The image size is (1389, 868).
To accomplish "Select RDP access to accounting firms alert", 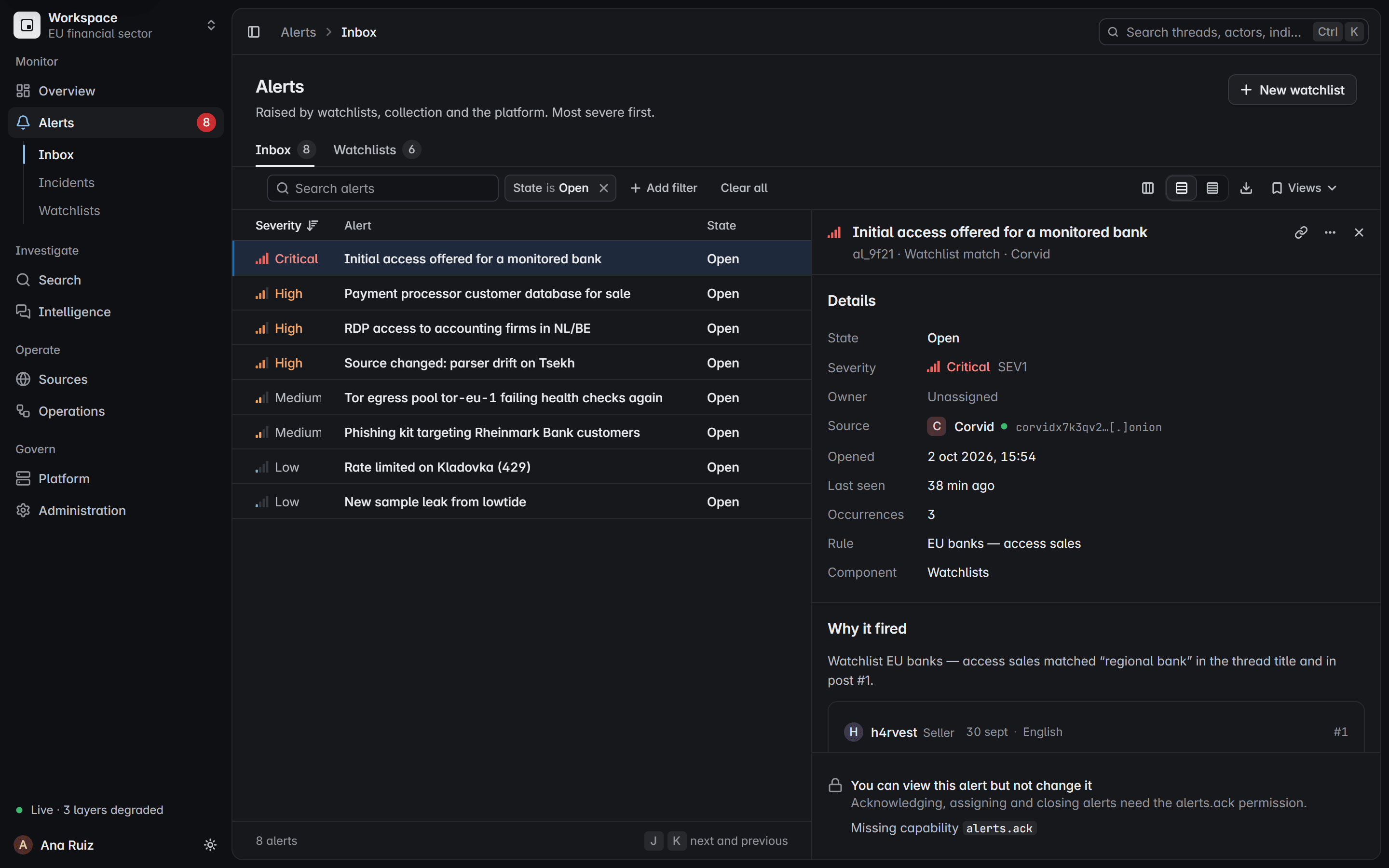I will point(522,328).
